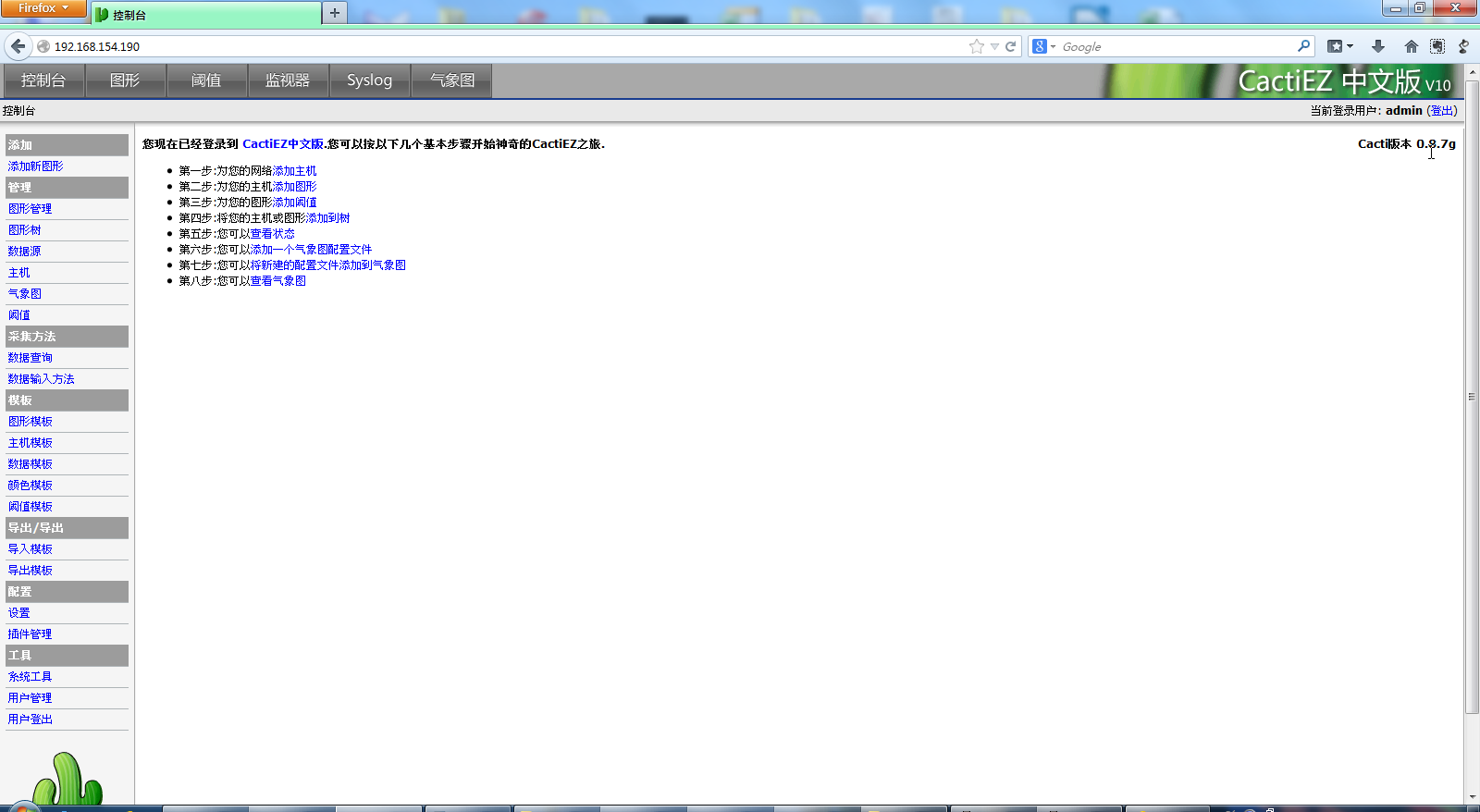This screenshot has width=1480, height=812.
Task: Open 添加主机 link in step one
Action: (294, 171)
